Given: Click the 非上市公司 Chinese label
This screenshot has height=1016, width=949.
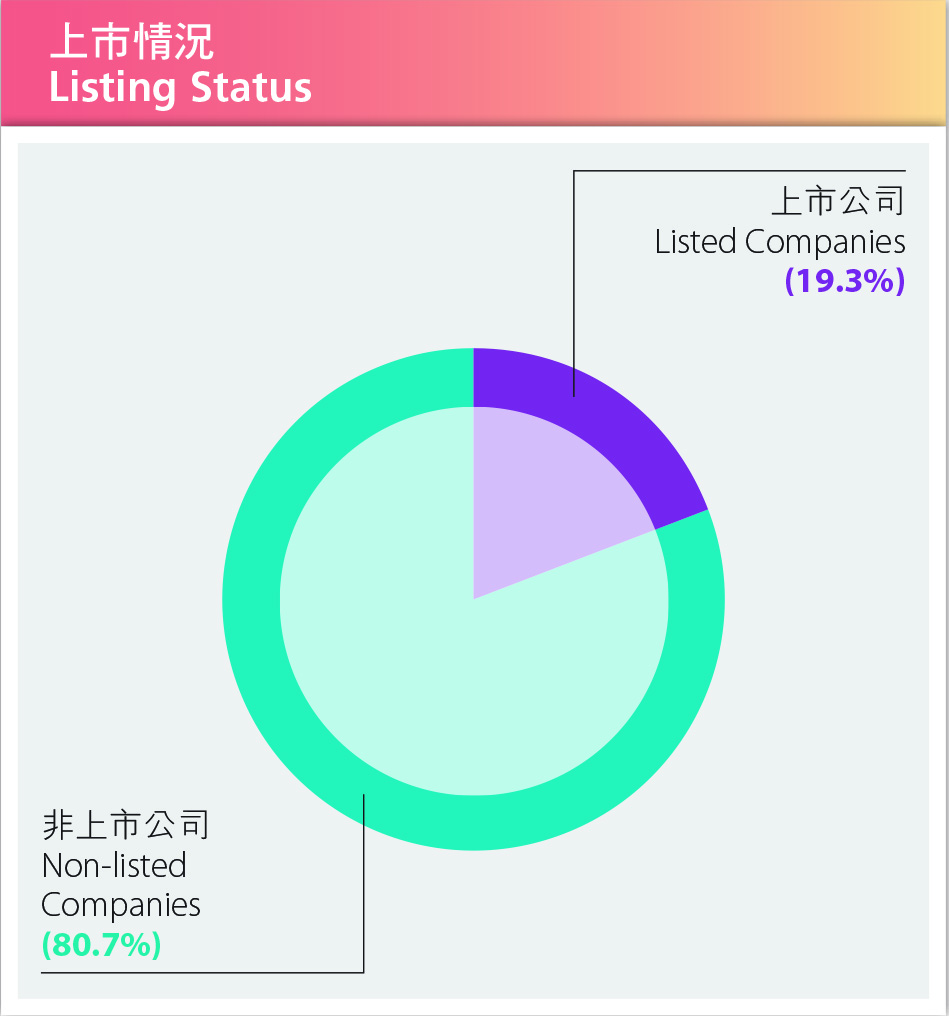Looking at the screenshot, I should (126, 825).
